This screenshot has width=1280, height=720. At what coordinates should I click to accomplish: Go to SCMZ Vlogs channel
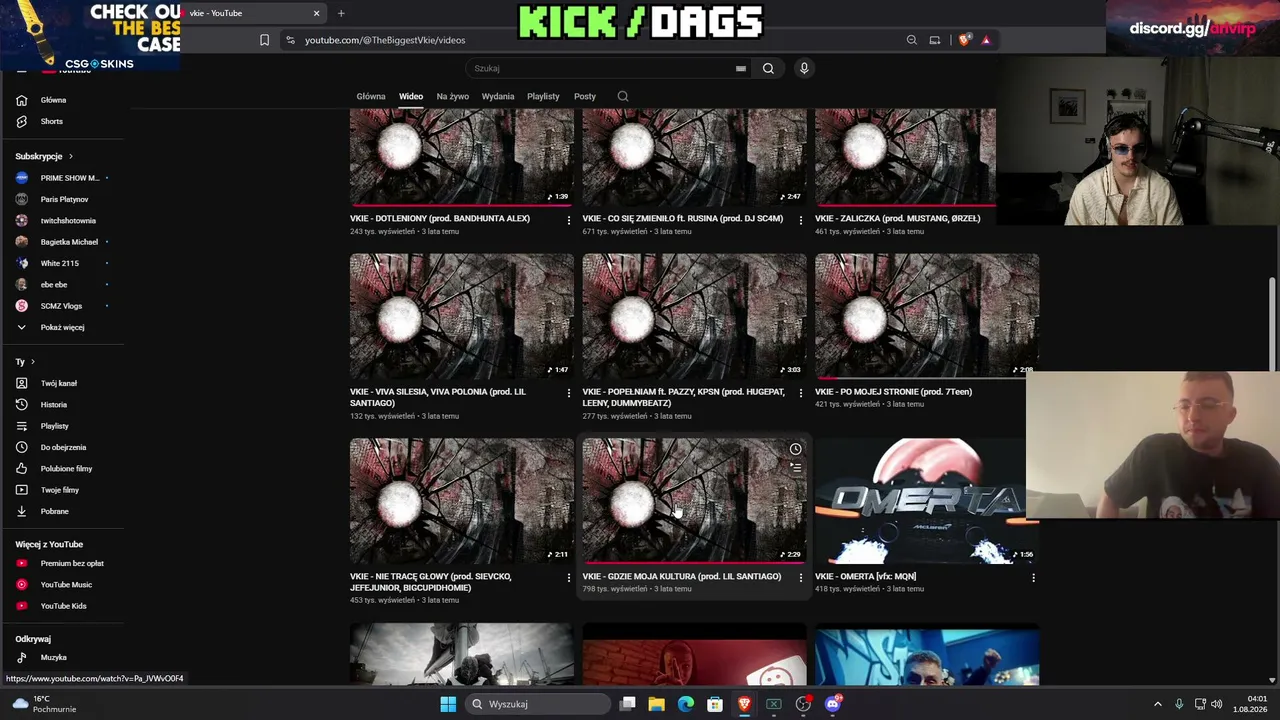62,306
